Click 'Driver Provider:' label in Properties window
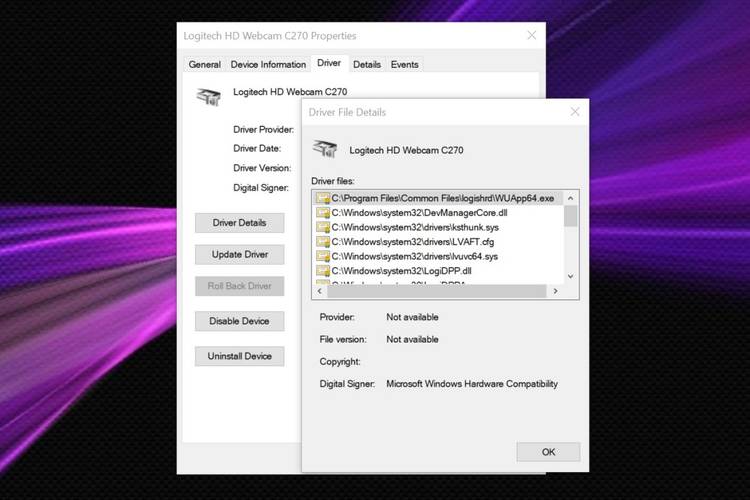750x500 pixels. coord(264,129)
